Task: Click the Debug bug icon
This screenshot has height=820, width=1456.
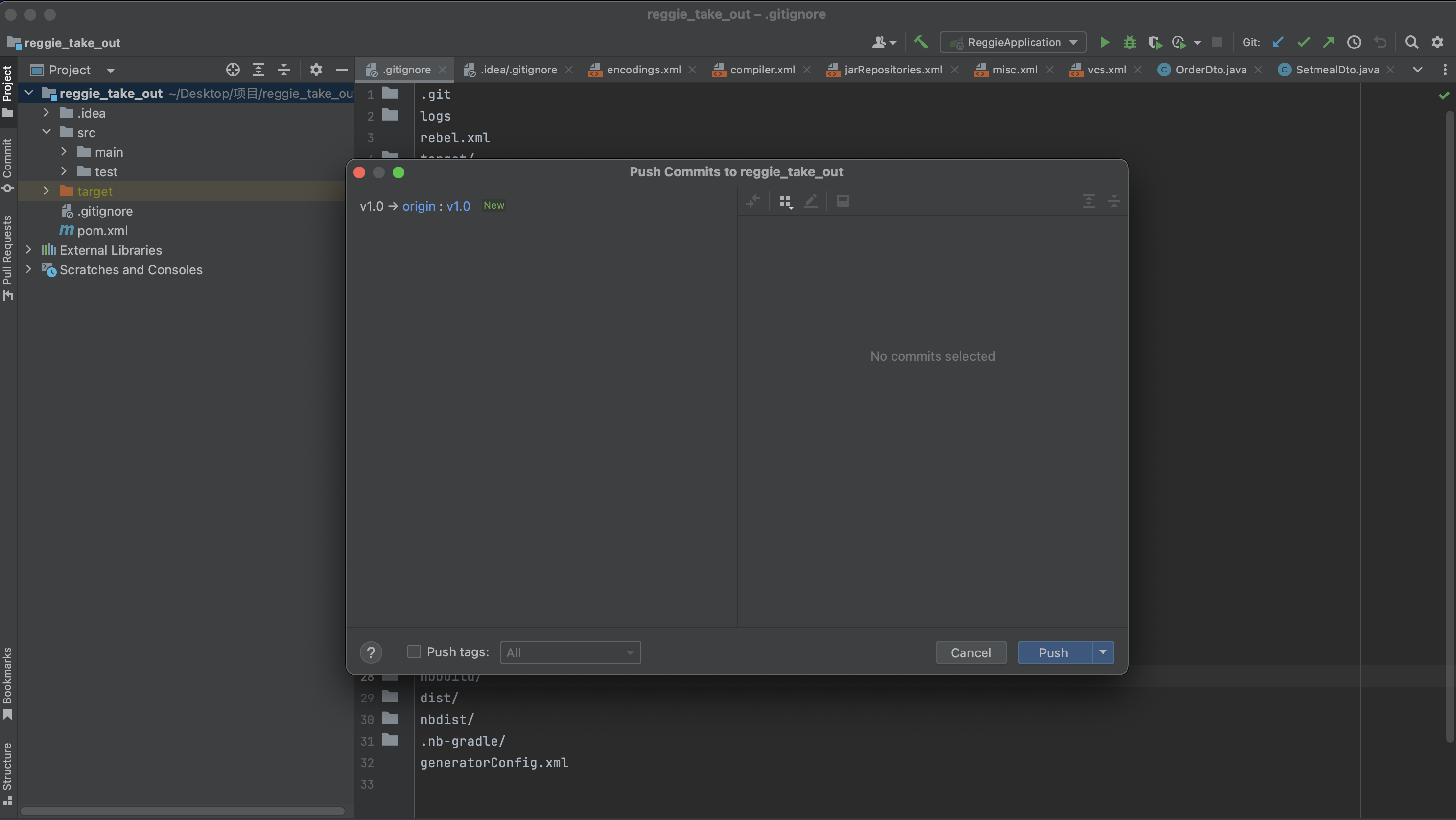Action: coord(1129,42)
